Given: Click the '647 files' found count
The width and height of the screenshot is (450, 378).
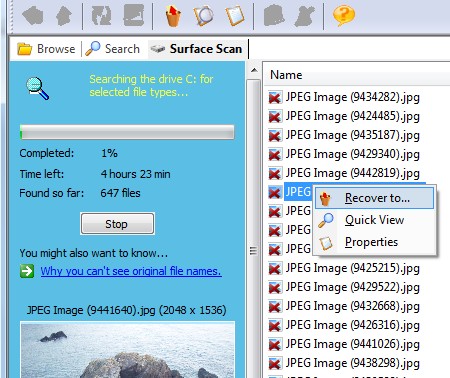Looking at the screenshot, I should click(x=120, y=193).
